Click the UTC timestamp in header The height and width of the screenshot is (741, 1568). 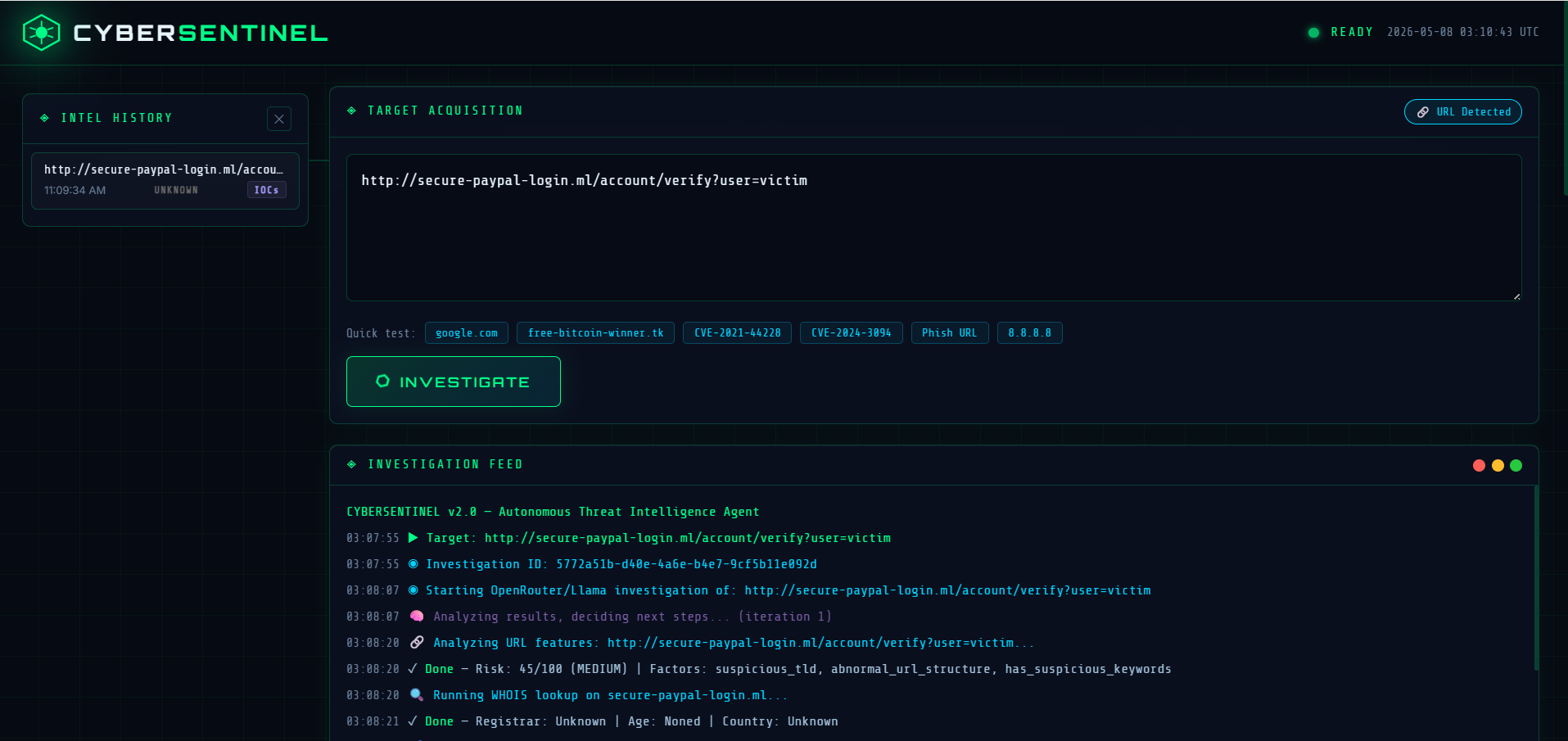click(1462, 32)
